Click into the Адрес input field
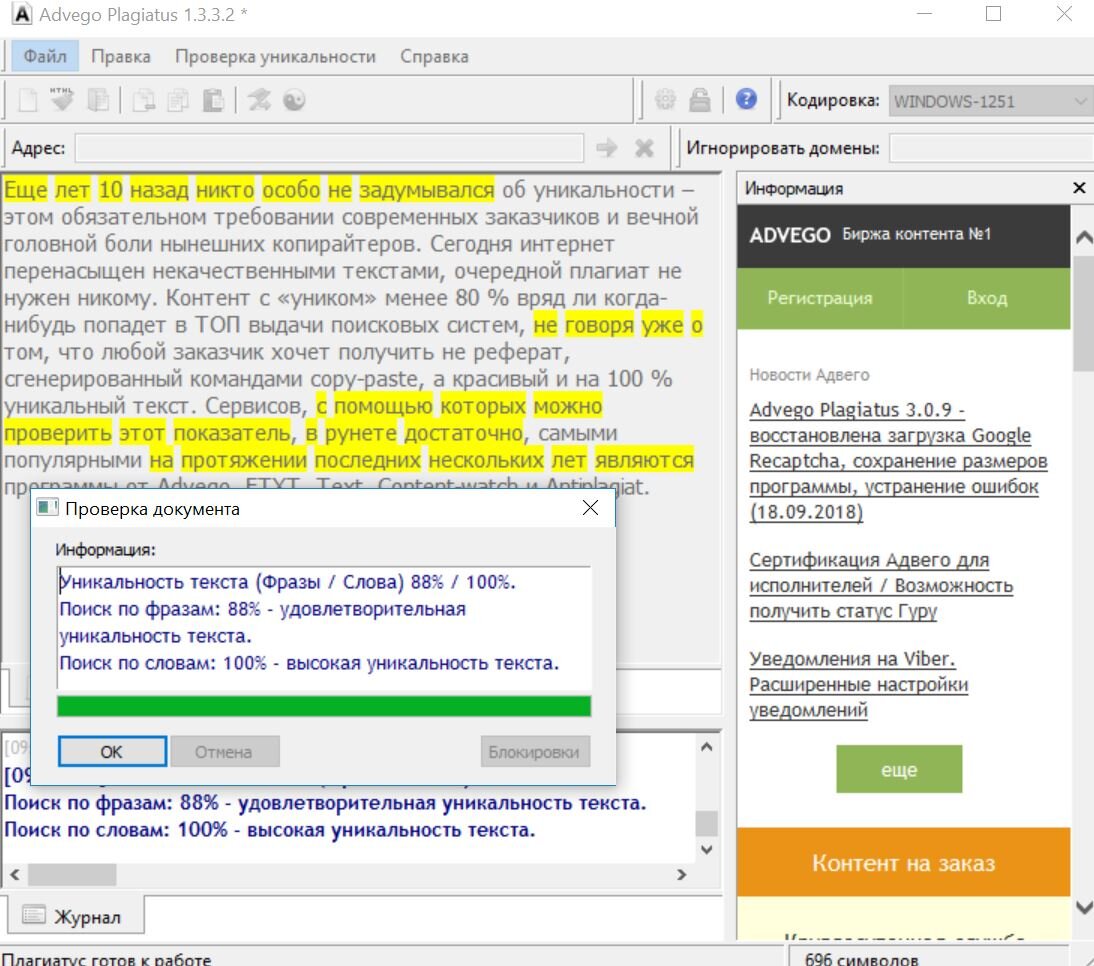This screenshot has height=966, width=1094. 329,148
